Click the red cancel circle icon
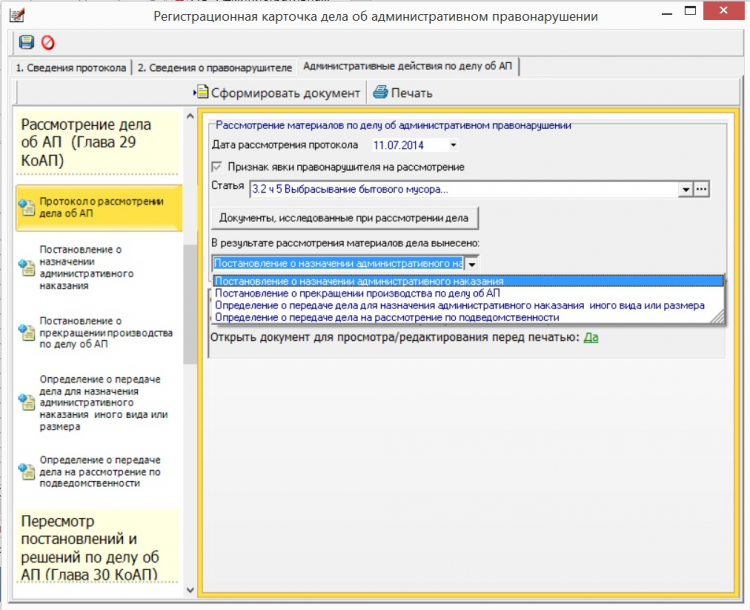Image resolution: width=750 pixels, height=610 pixels. (47, 43)
